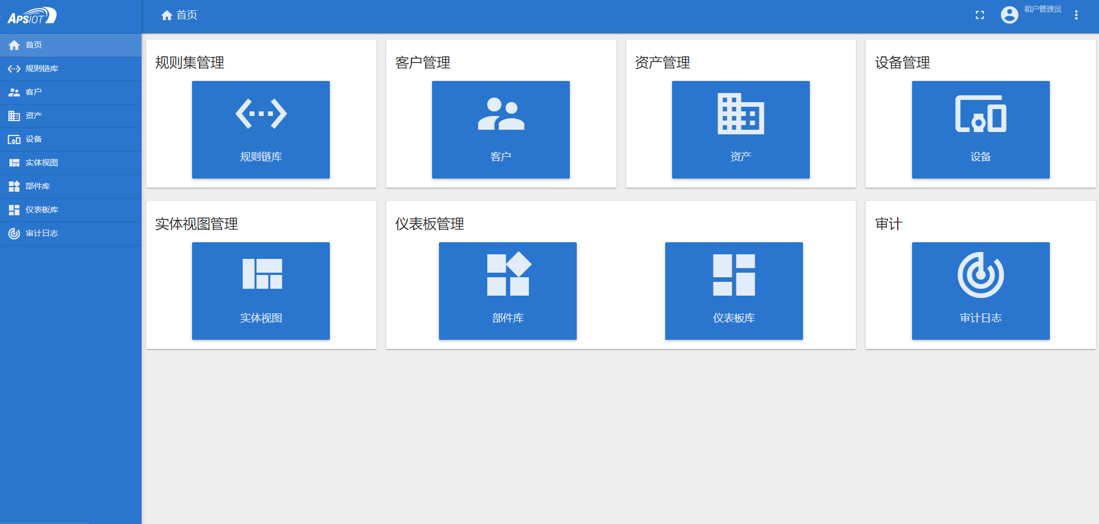Image resolution: width=1099 pixels, height=524 pixels.
Task: Open the three-dot more options menu
Action: pyautogui.click(x=1077, y=15)
